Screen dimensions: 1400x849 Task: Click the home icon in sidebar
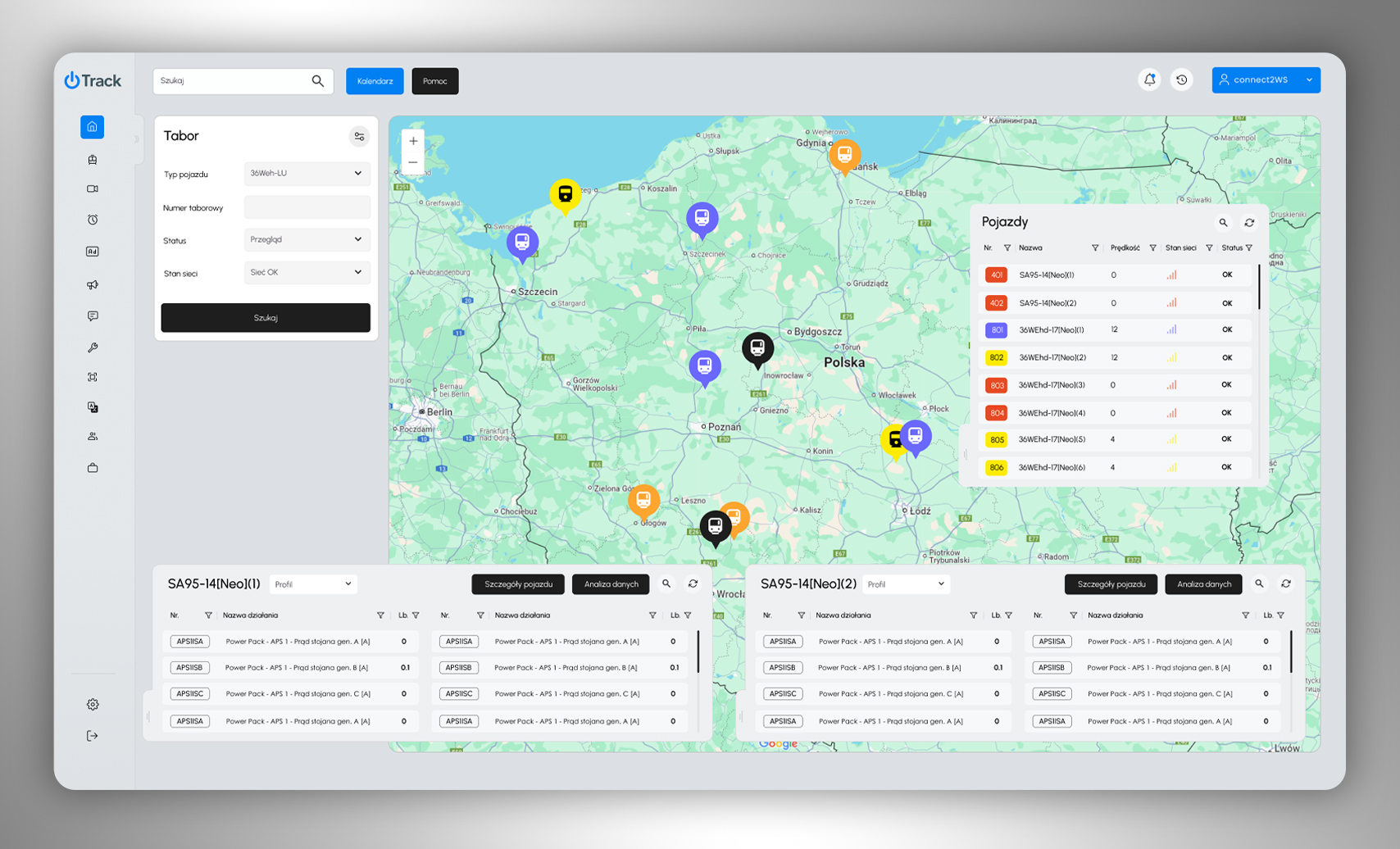[x=92, y=127]
